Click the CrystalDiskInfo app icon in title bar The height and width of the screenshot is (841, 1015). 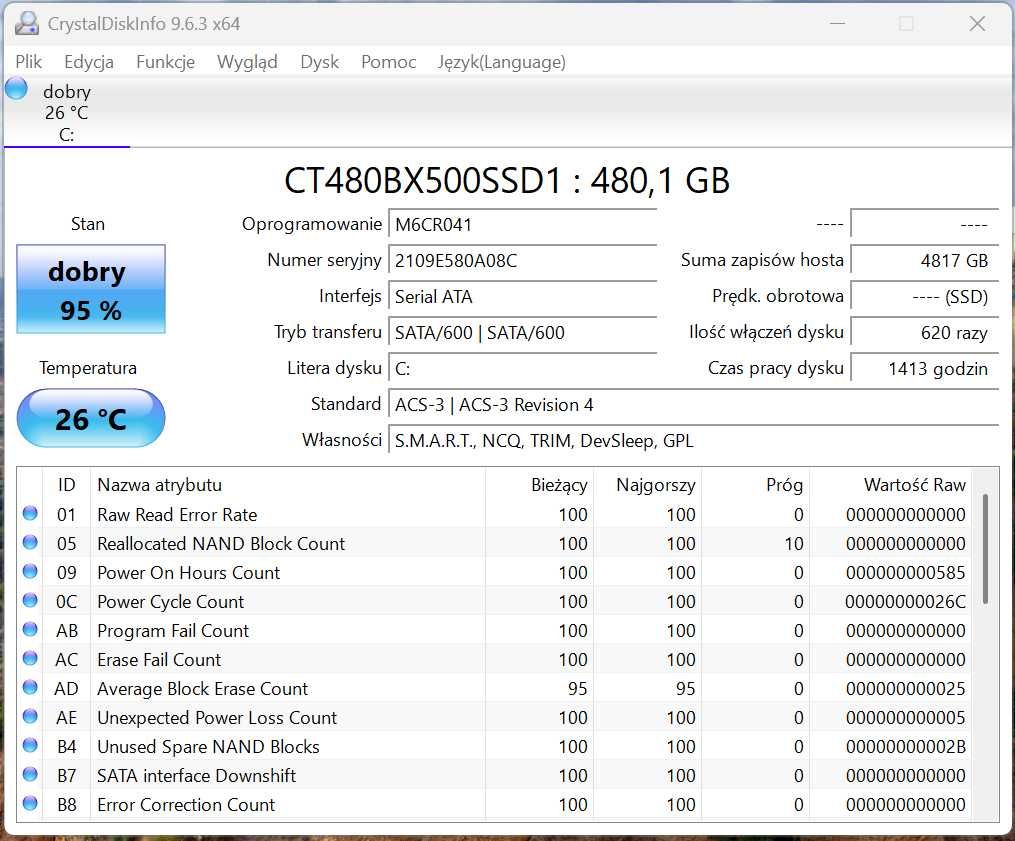pos(27,23)
